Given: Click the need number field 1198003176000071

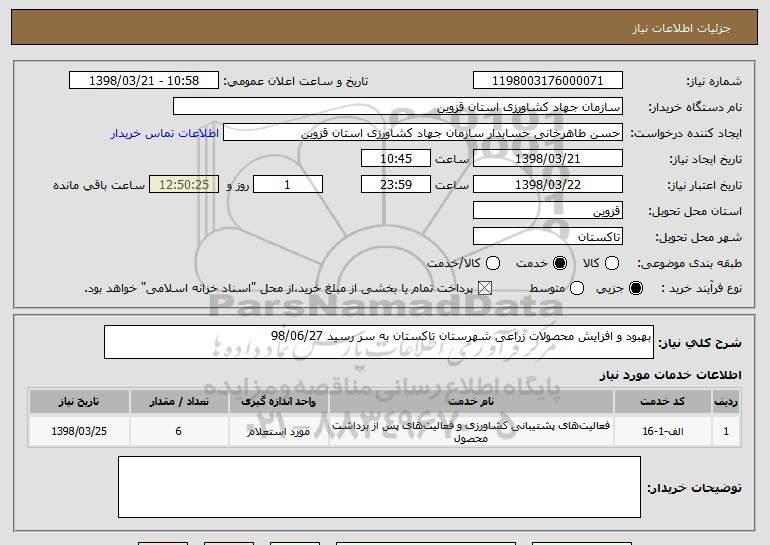Looking at the screenshot, I should point(548,81).
